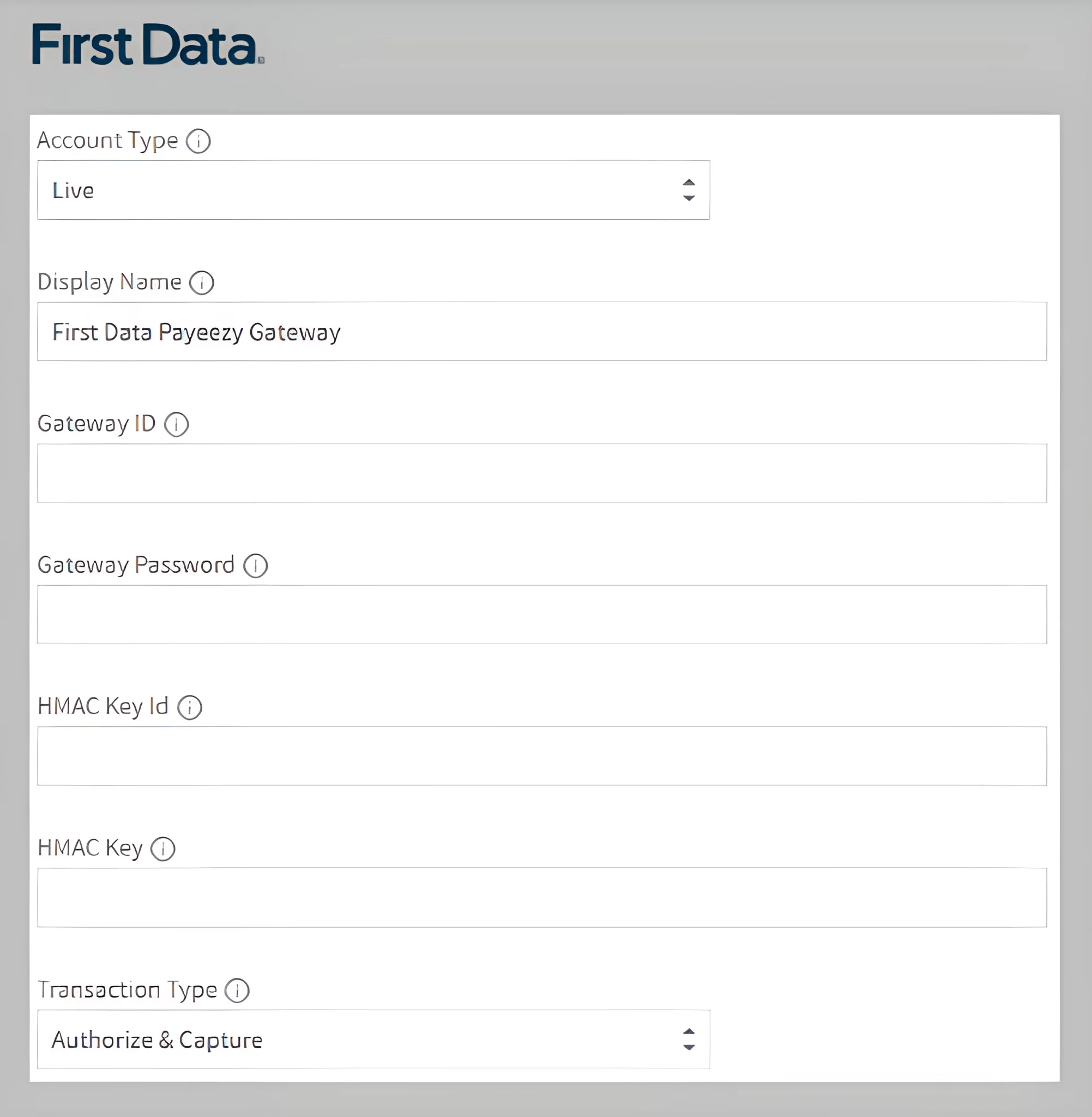Switch Account Type to Test mode

(376, 190)
